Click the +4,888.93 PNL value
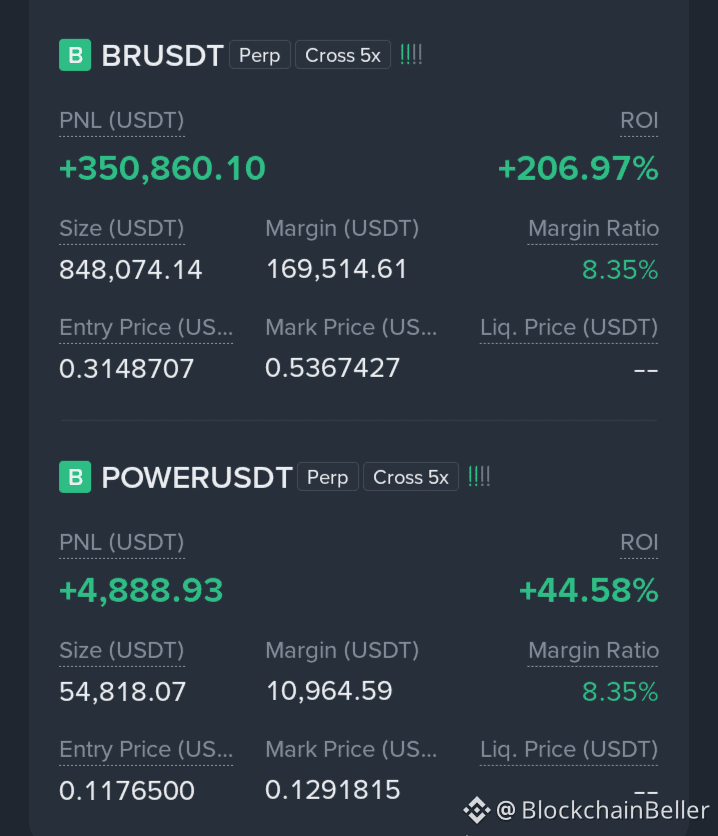 [x=141, y=591]
